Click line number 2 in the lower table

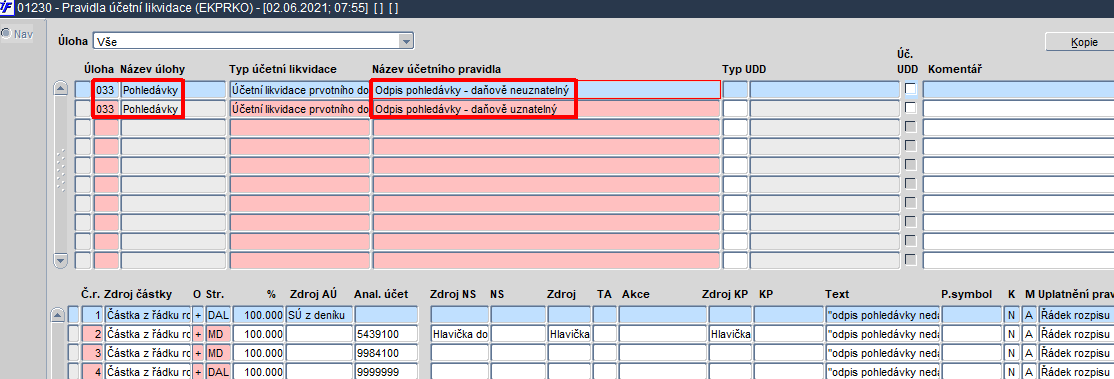point(92,333)
